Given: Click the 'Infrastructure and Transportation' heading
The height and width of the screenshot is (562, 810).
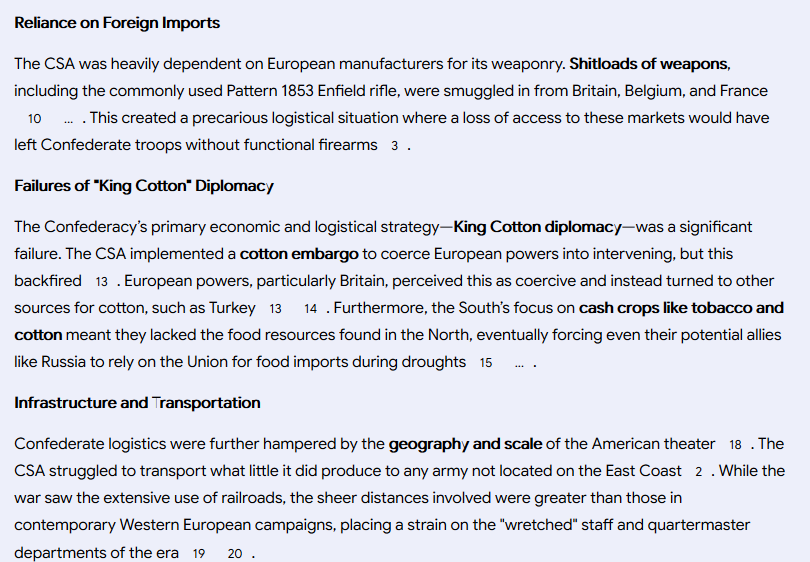Looking at the screenshot, I should point(137,403).
